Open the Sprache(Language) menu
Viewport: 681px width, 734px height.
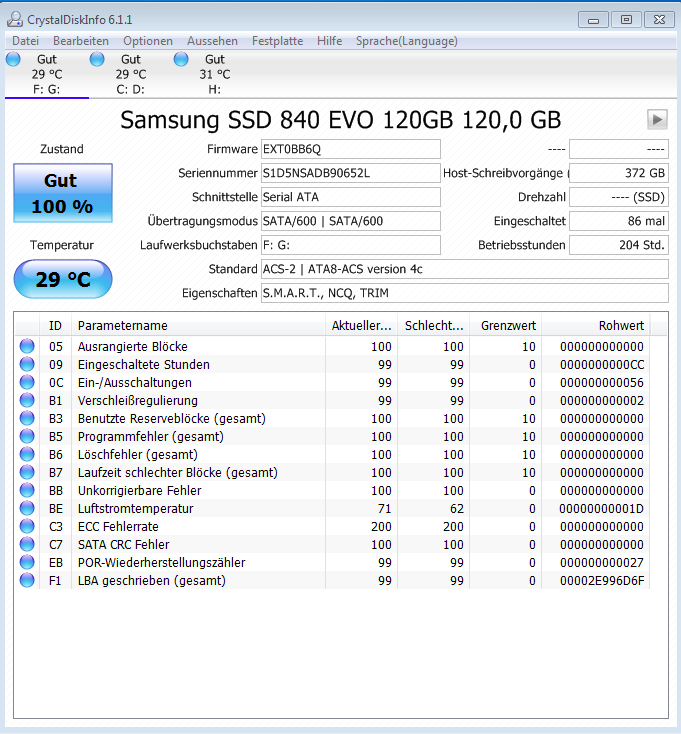(407, 41)
